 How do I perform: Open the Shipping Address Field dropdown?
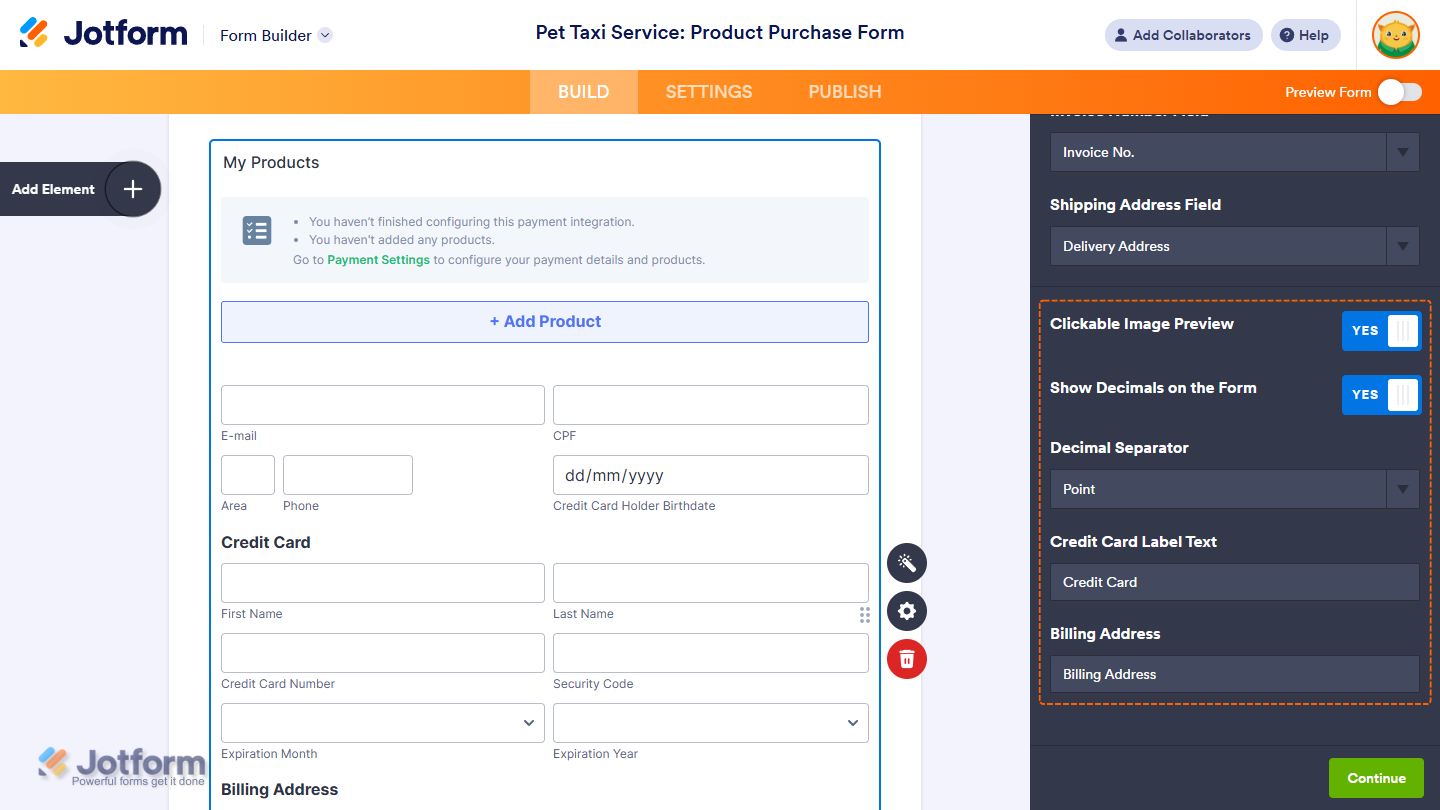[1234, 246]
